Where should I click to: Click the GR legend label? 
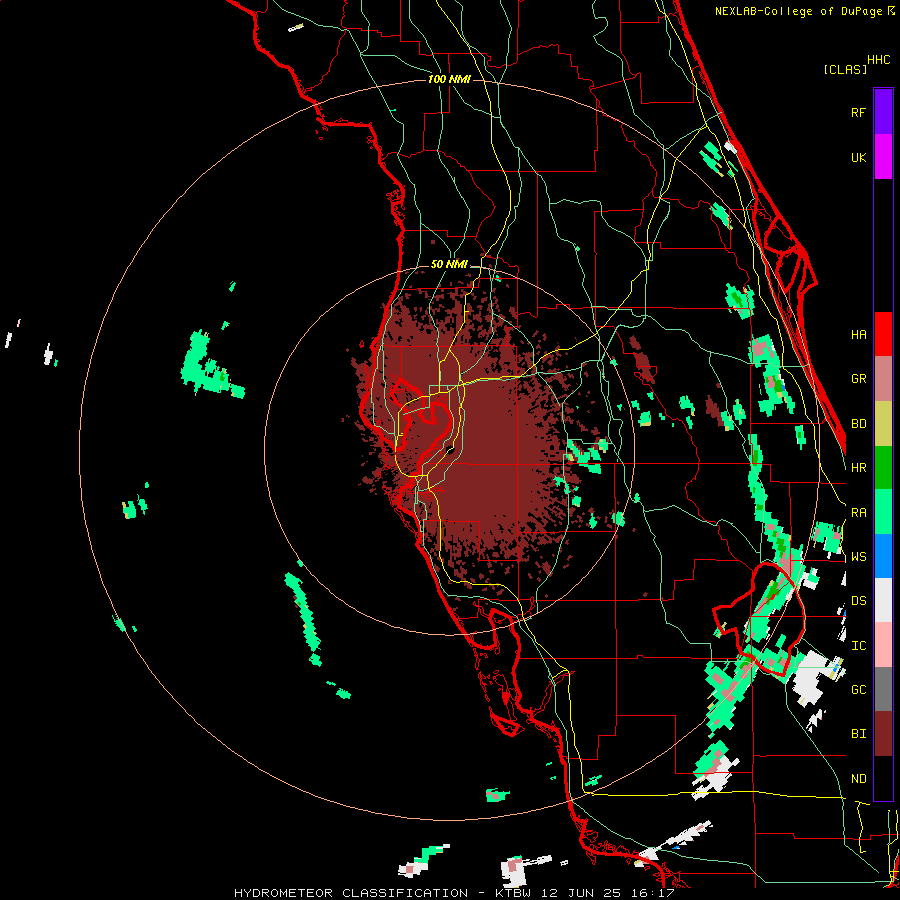pyautogui.click(x=858, y=379)
